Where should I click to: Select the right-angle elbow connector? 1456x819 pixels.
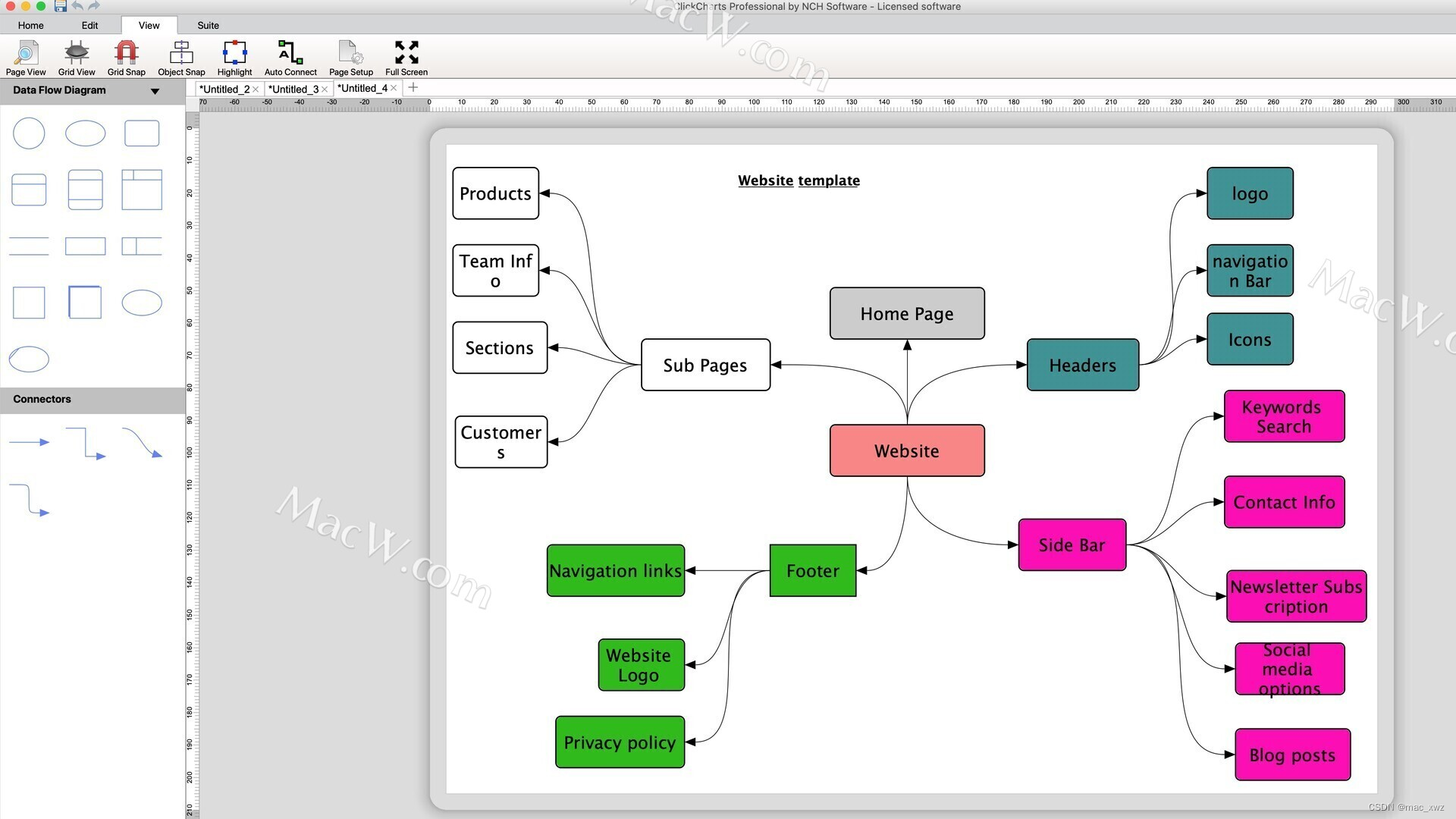coord(86,443)
